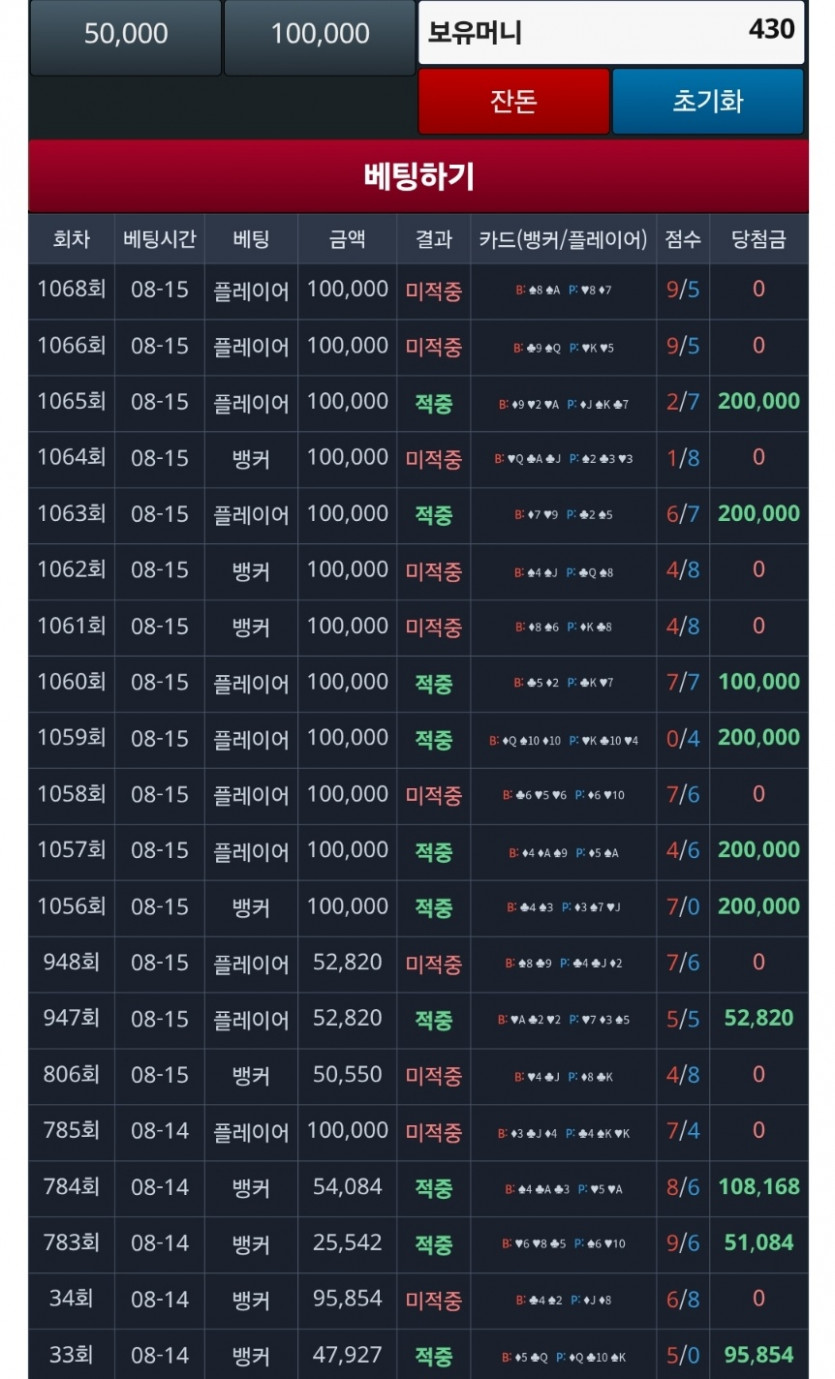This screenshot has height=1379, width=835.
Task: Click the 카드(뱅커/플레이어) column header
Action: tap(563, 239)
